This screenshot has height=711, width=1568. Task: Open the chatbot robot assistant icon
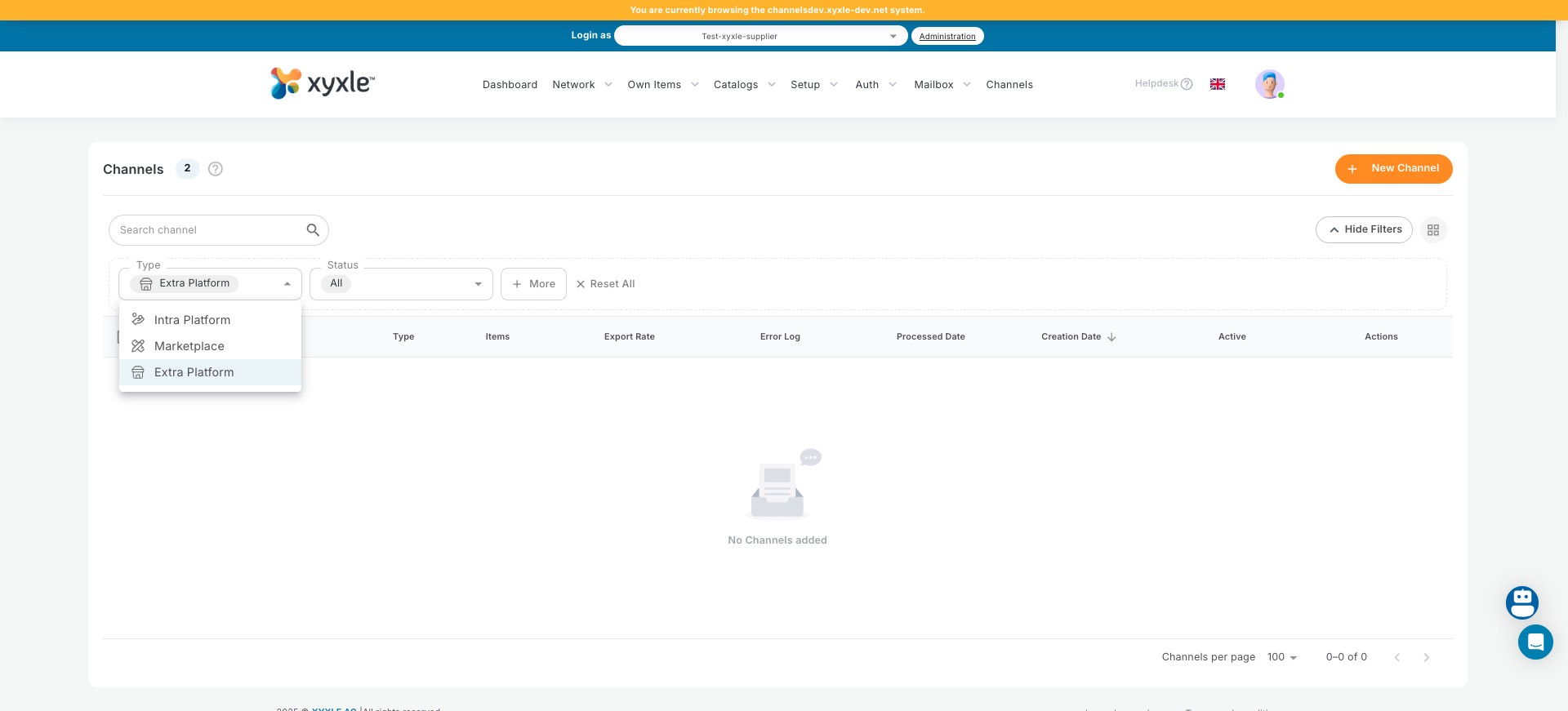pyautogui.click(x=1522, y=602)
